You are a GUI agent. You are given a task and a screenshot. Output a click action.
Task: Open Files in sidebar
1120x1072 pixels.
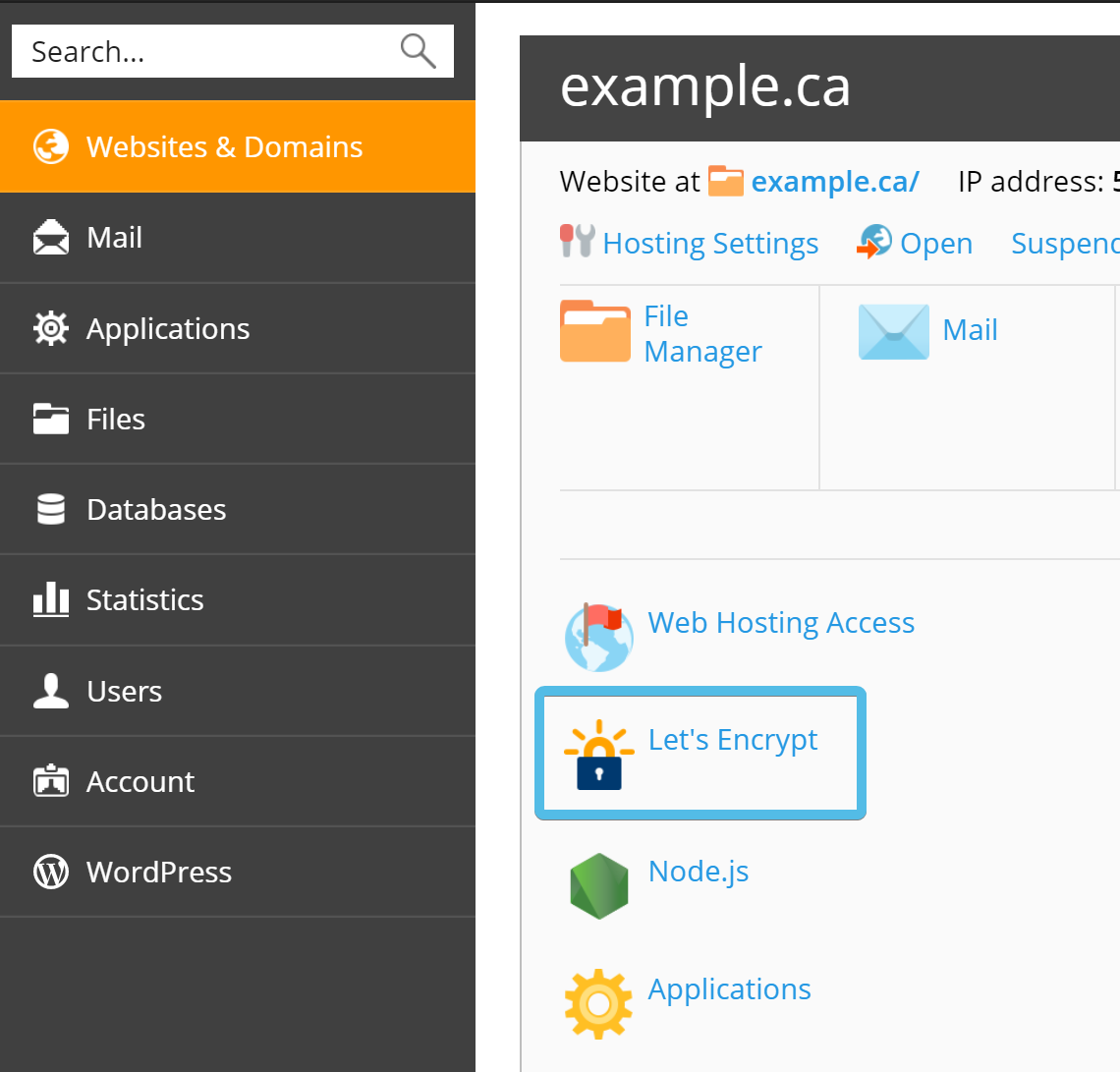237,420
